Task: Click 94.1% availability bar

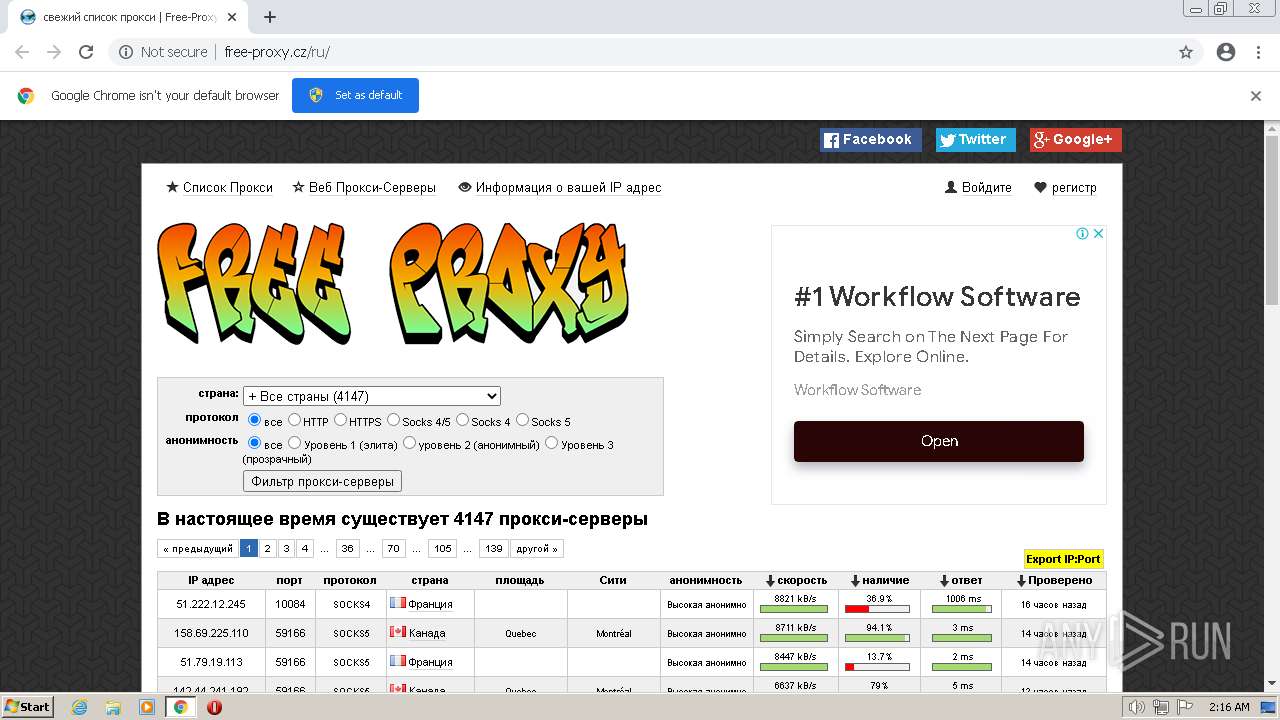Action: pyautogui.click(x=877, y=637)
